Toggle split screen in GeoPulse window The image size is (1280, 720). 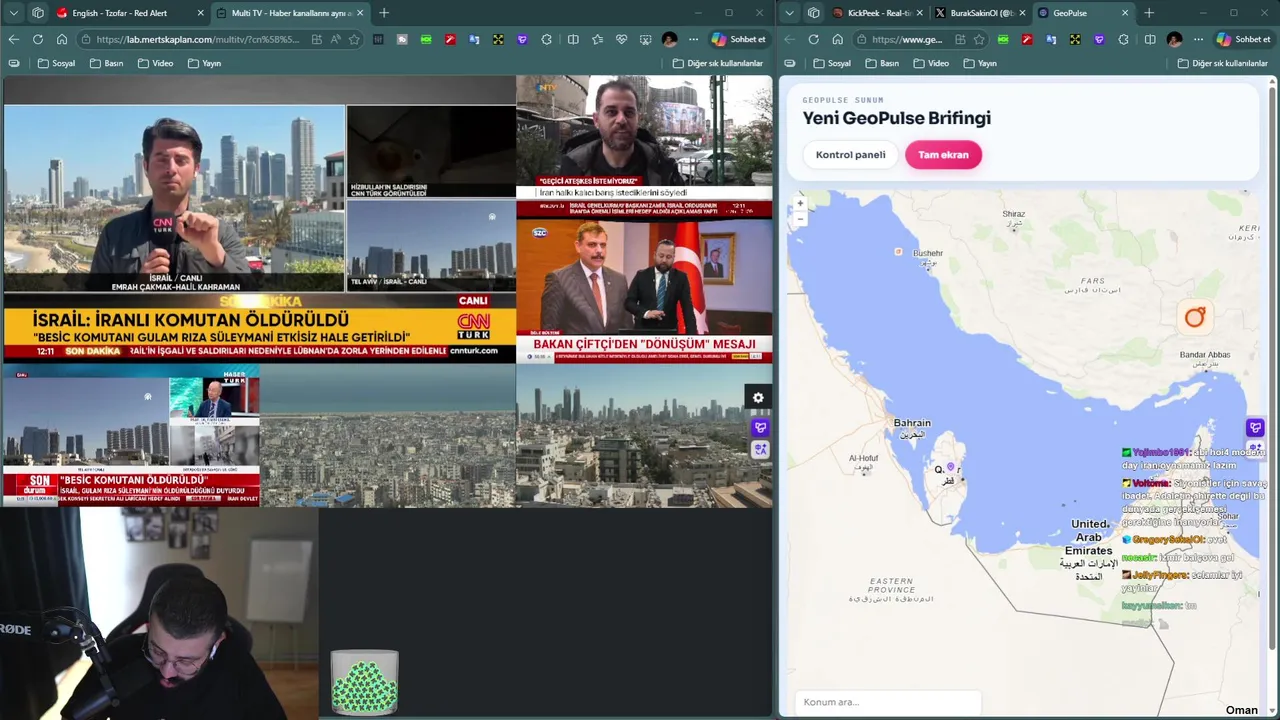(1150, 39)
